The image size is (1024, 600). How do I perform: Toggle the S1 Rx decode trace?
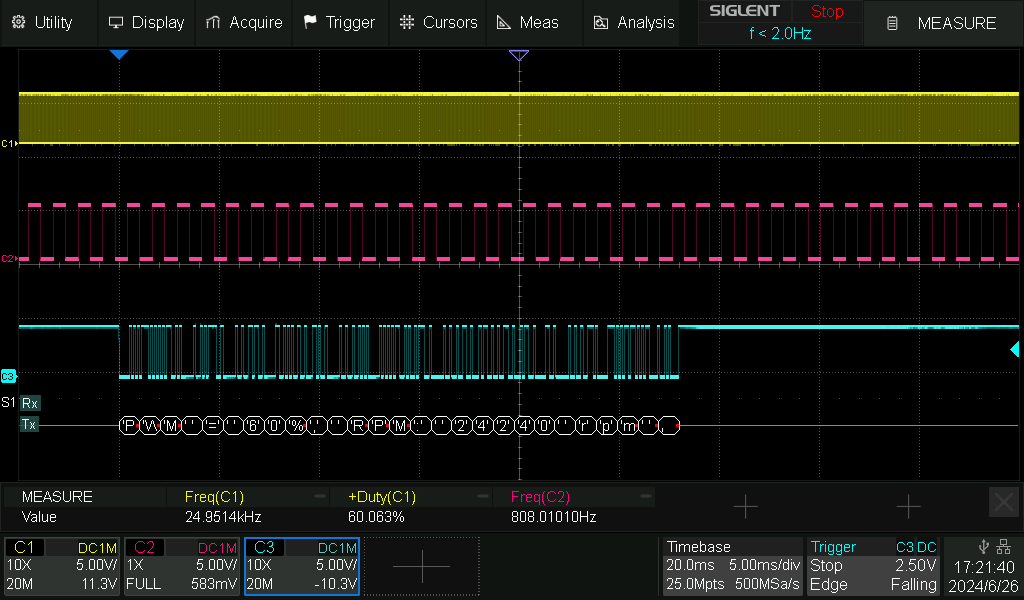point(29,403)
